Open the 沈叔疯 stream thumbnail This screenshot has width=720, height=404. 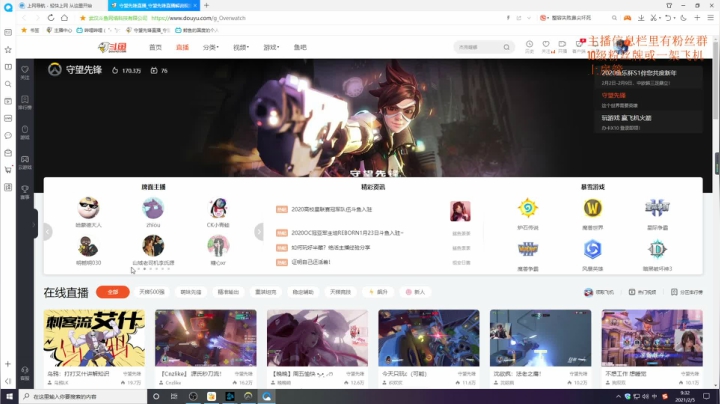540,338
